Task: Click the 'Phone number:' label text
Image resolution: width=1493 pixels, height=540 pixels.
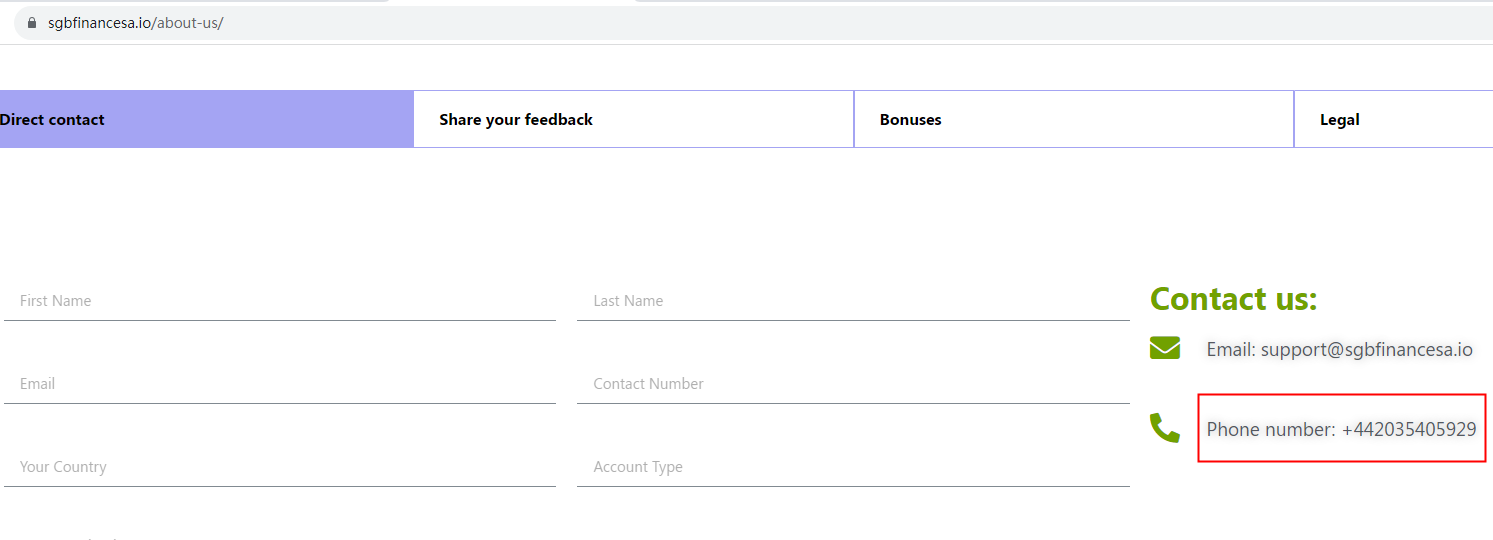Action: tap(1270, 430)
